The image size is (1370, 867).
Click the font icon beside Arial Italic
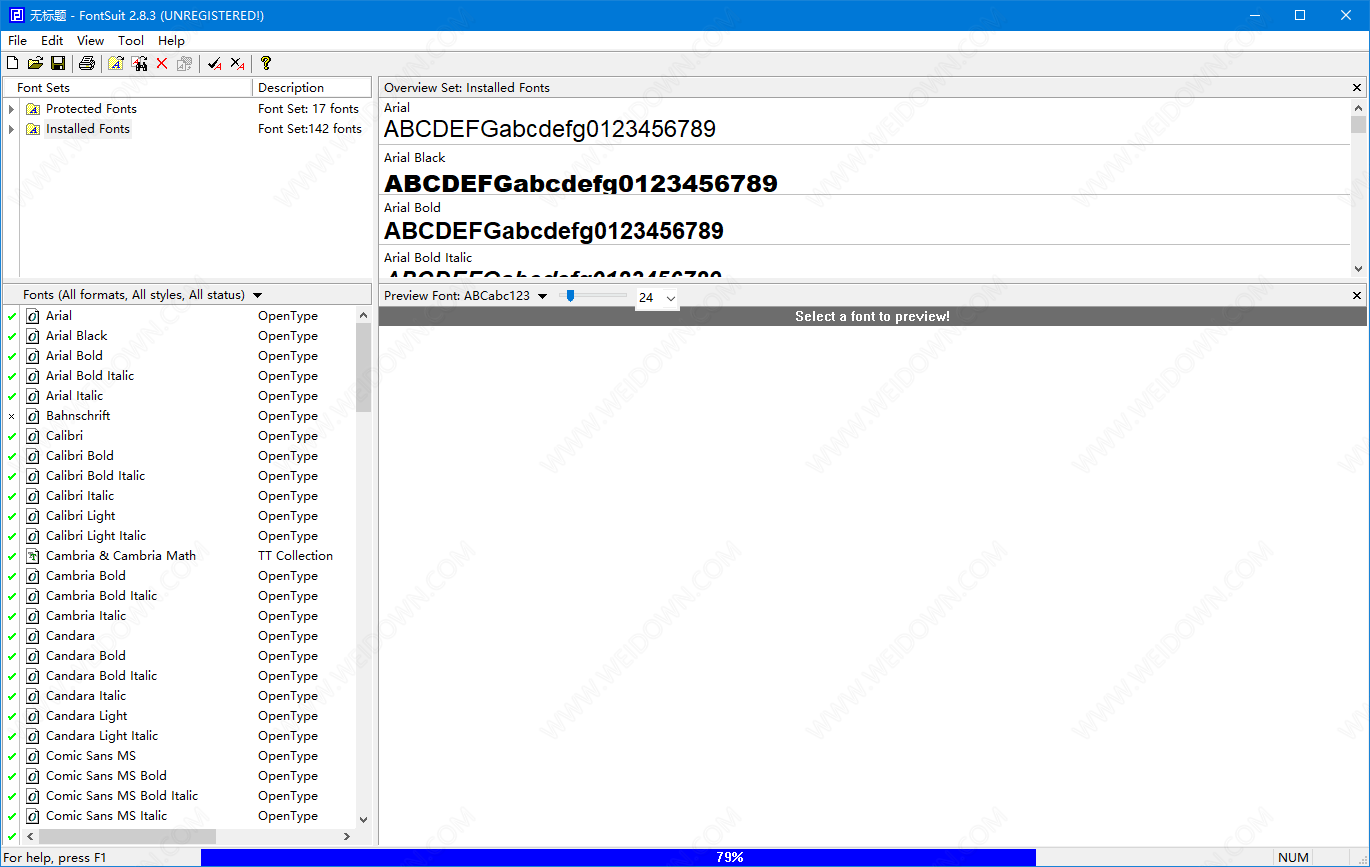coord(33,396)
